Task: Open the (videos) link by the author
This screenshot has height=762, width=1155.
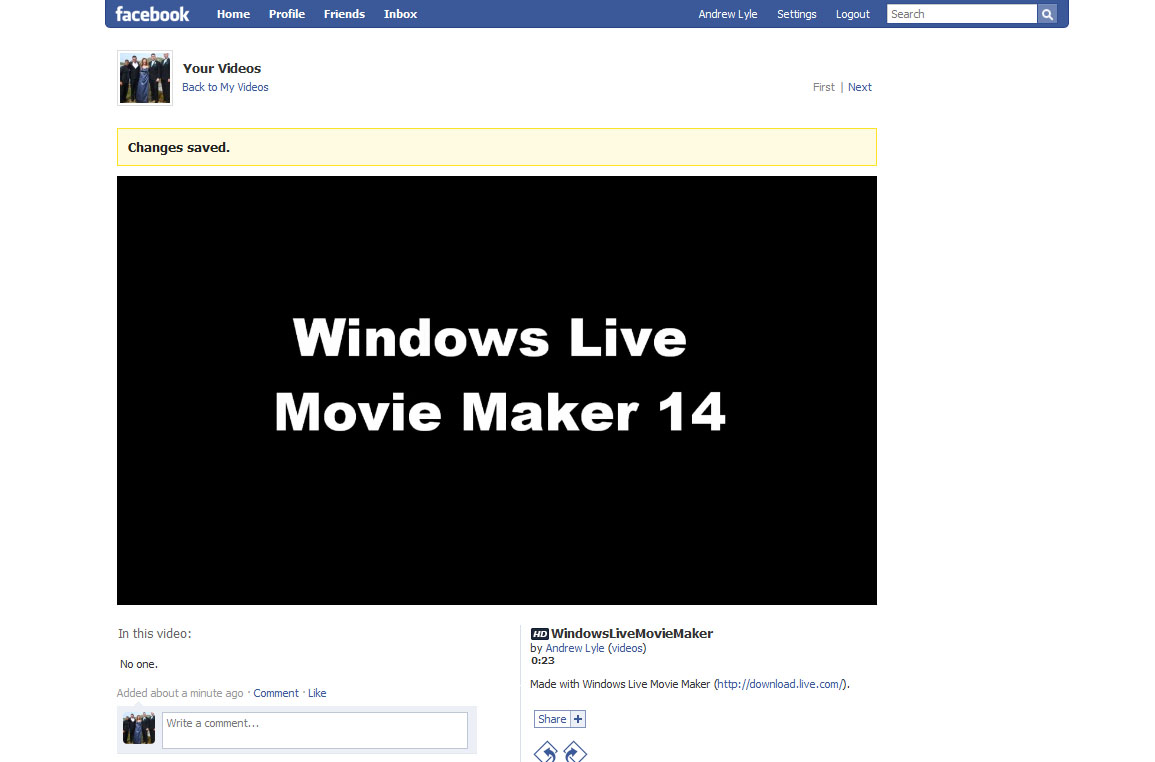Action: [x=627, y=649]
